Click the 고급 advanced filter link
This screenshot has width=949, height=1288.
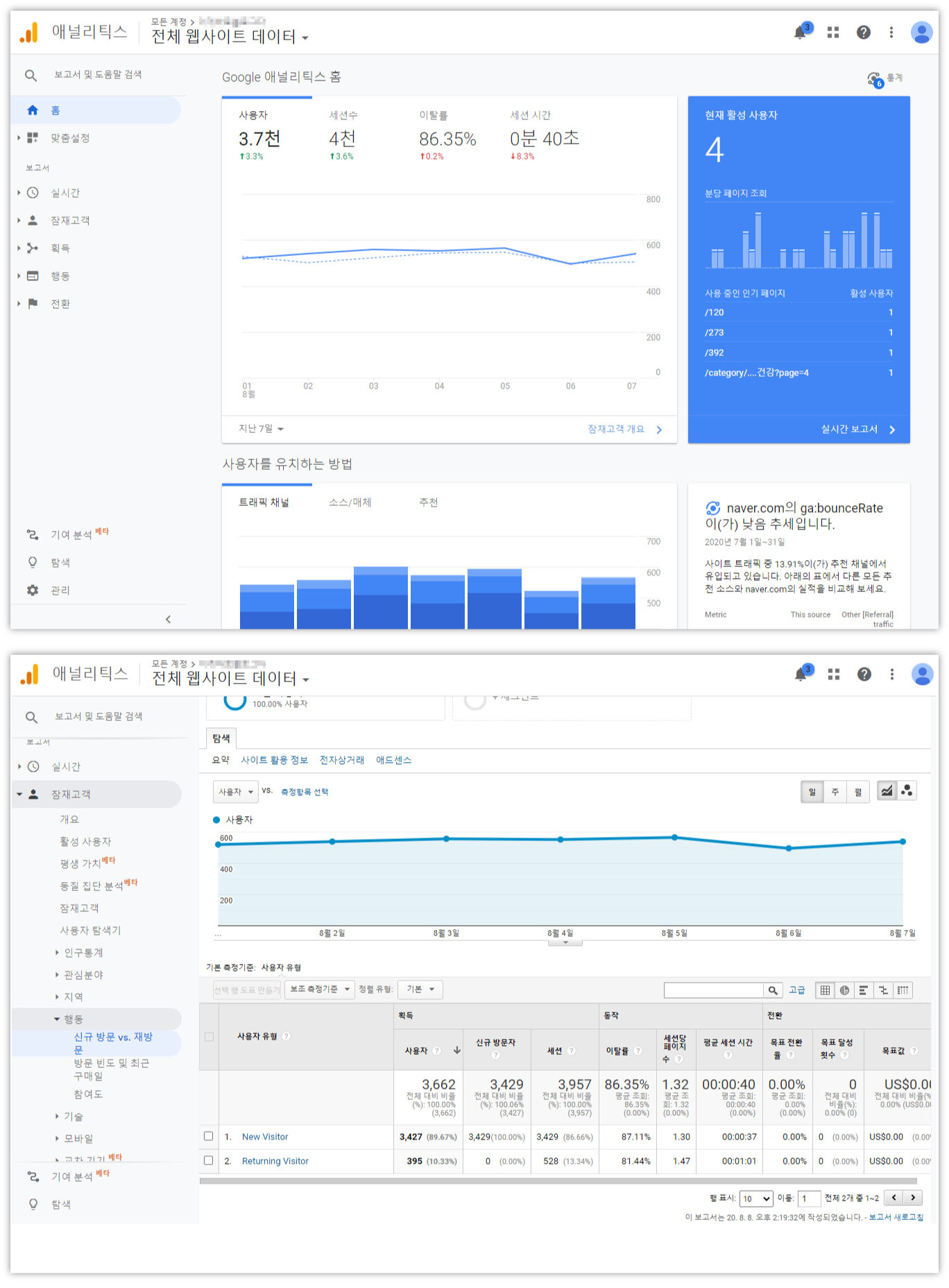pos(797,990)
